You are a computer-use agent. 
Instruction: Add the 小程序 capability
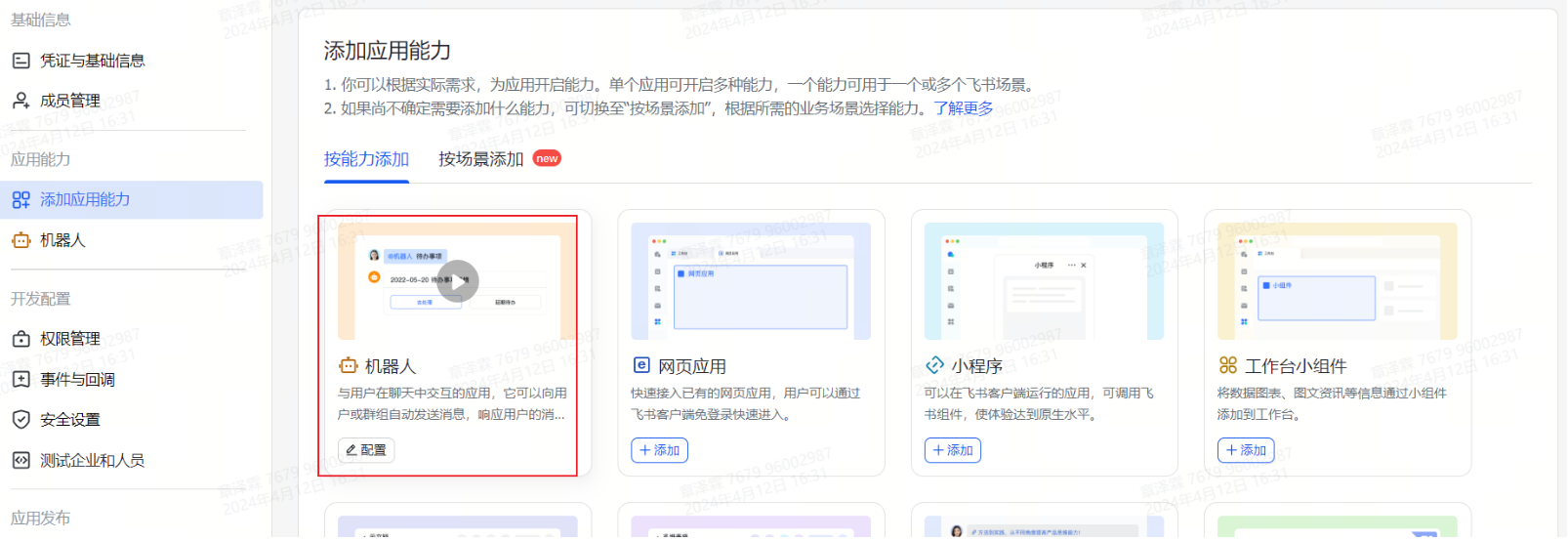953,450
